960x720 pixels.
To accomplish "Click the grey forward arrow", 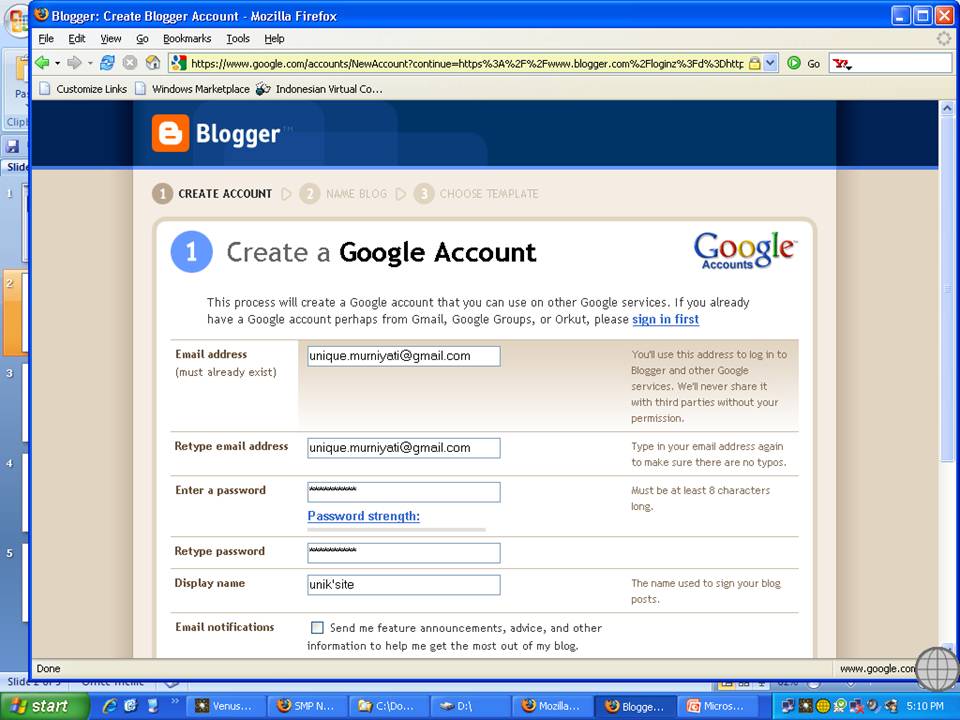I will coord(74,62).
